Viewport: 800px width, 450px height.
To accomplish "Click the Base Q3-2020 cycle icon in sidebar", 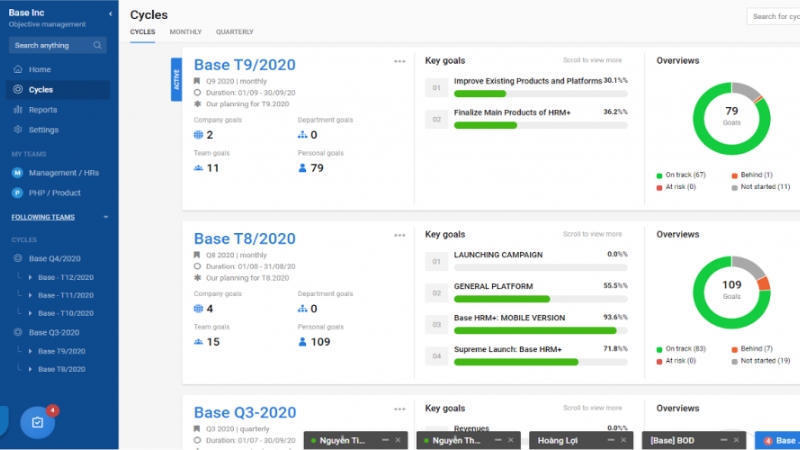I will tap(18, 332).
